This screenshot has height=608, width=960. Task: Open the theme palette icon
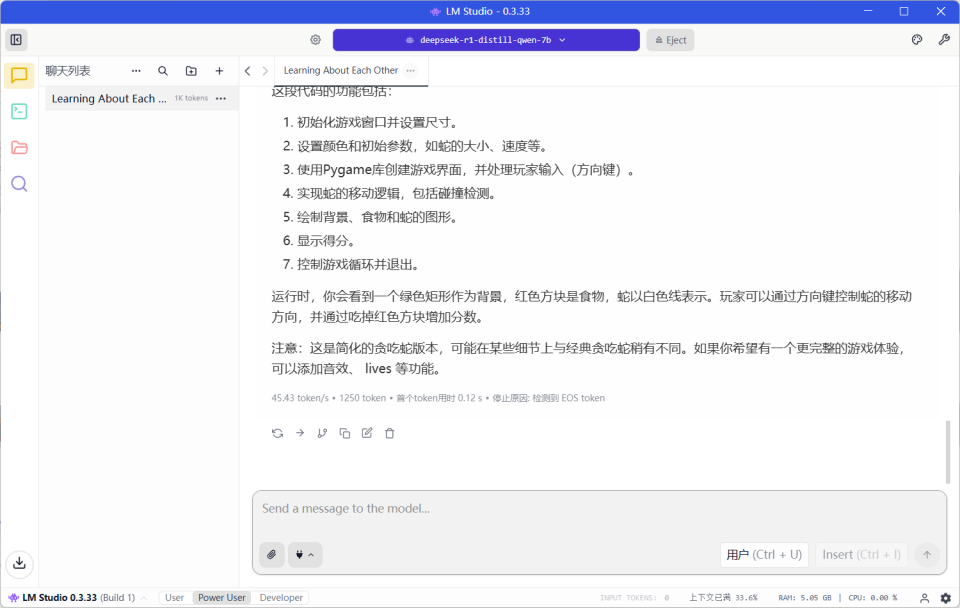pyautogui.click(x=917, y=40)
